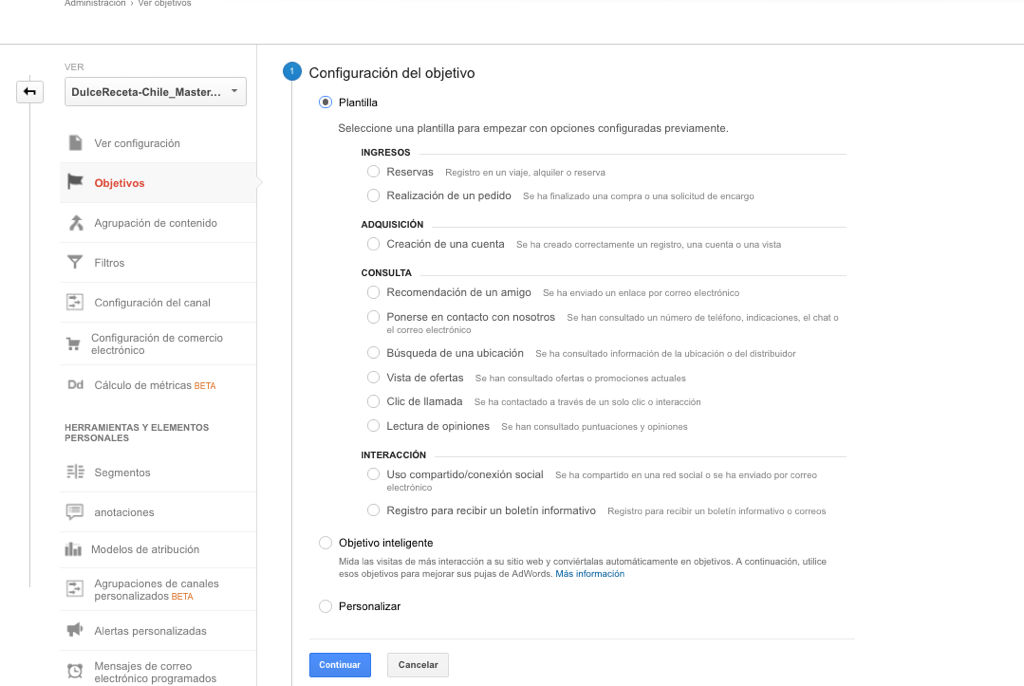Image resolution: width=1024 pixels, height=686 pixels.
Task: Select the Personalizar radio button
Action: coord(325,606)
